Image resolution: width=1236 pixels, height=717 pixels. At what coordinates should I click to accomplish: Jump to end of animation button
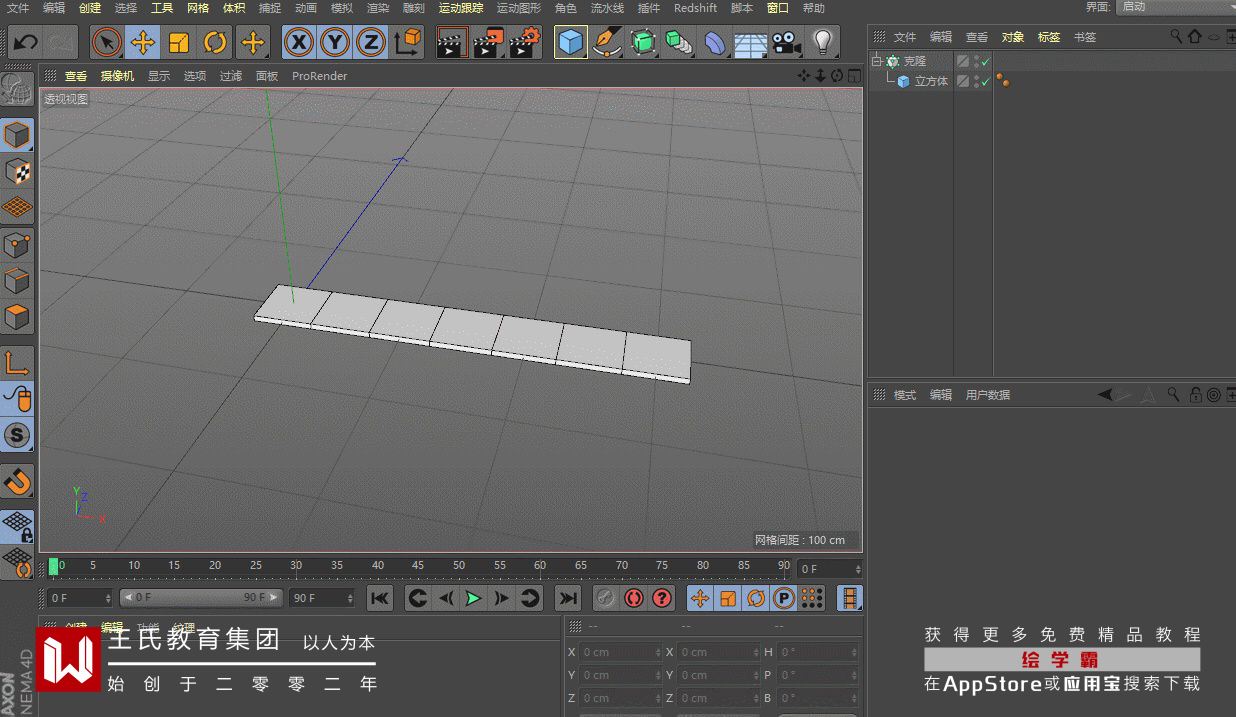point(568,598)
